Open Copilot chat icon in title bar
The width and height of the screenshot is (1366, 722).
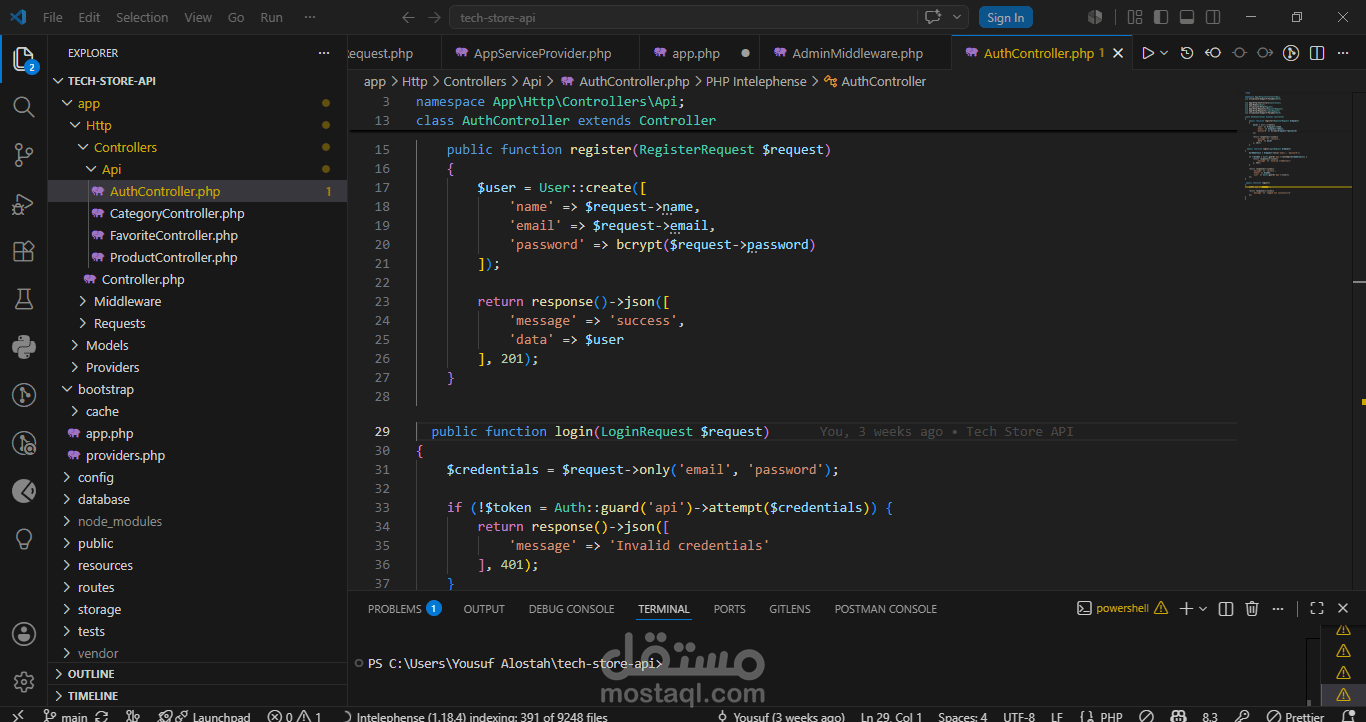pos(934,17)
